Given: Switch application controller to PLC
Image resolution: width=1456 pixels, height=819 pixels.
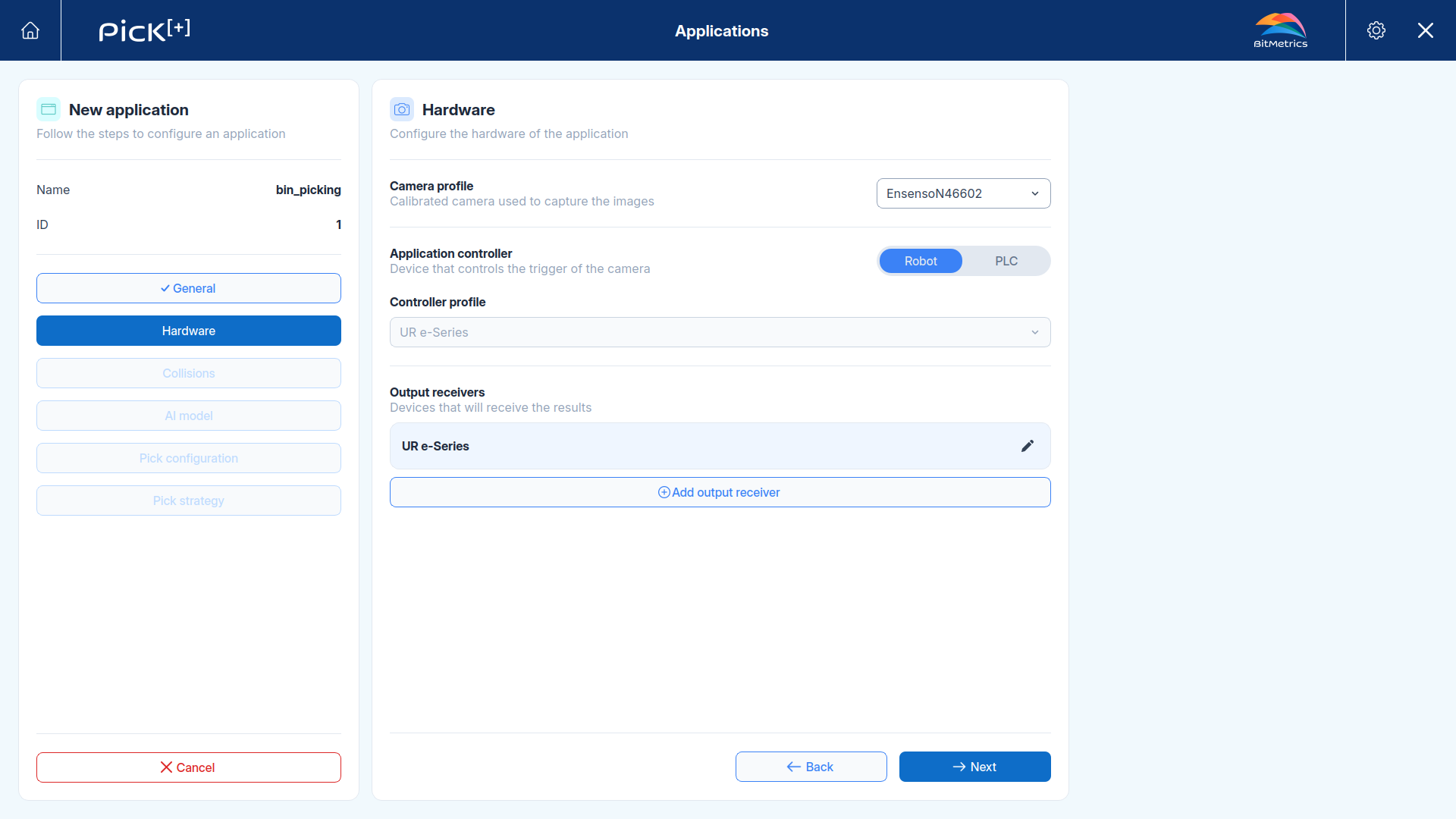Looking at the screenshot, I should point(1006,261).
